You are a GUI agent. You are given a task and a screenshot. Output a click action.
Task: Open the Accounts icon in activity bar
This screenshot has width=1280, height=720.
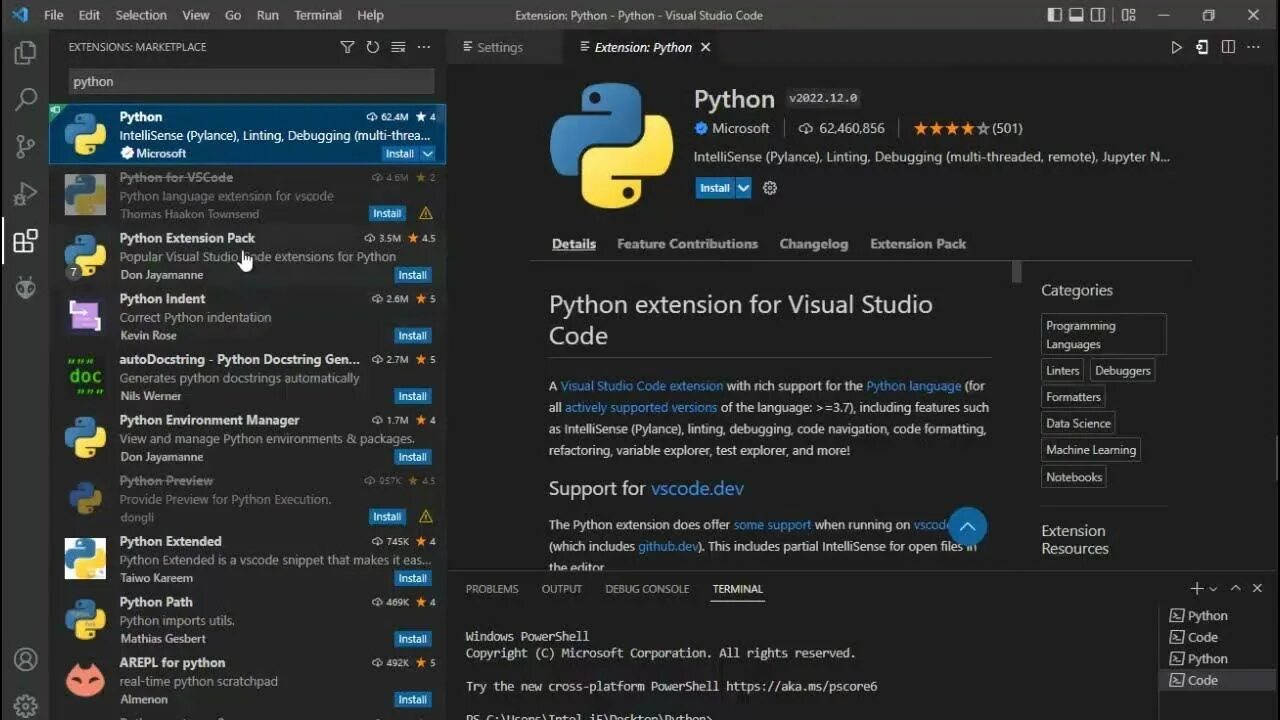[x=25, y=660]
